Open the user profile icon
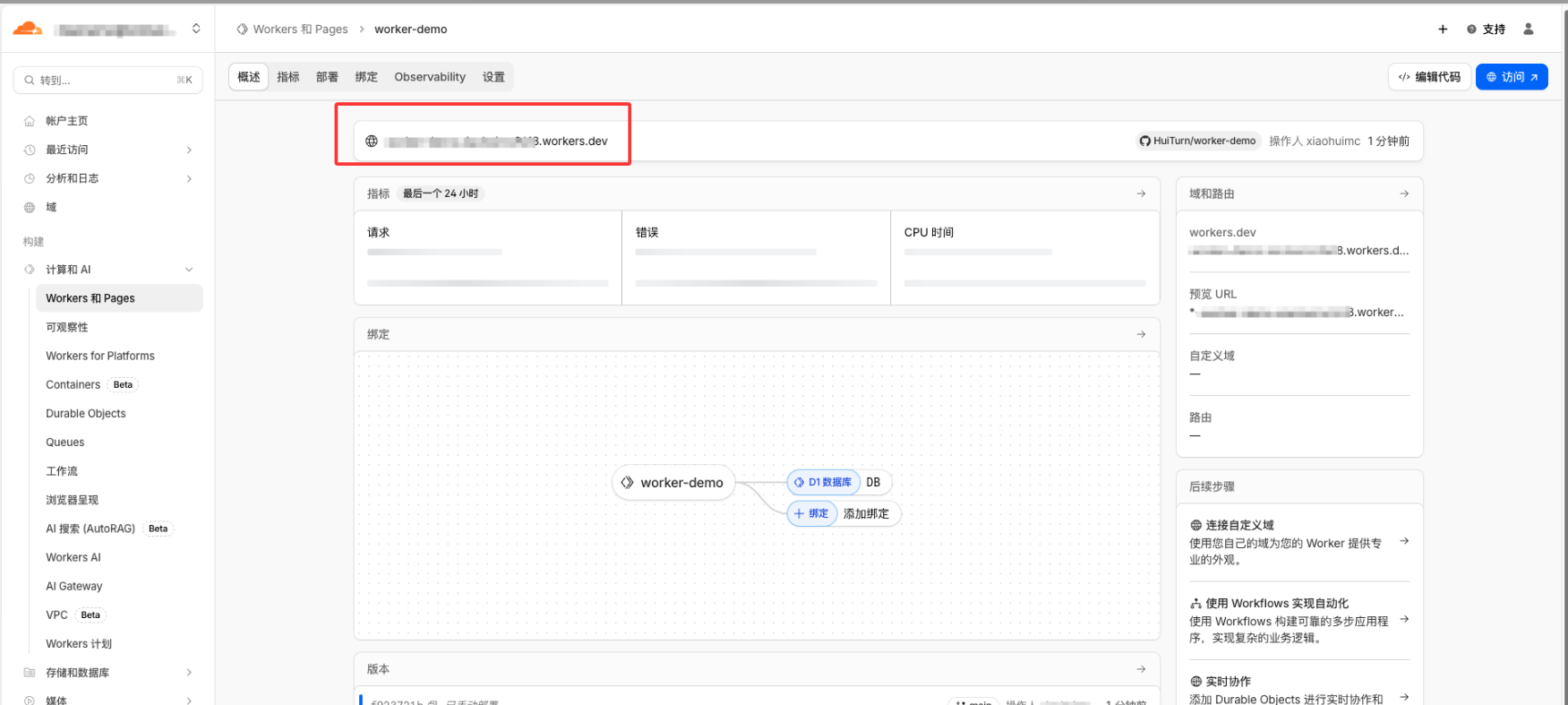This screenshot has width=1568, height=705. [1529, 30]
